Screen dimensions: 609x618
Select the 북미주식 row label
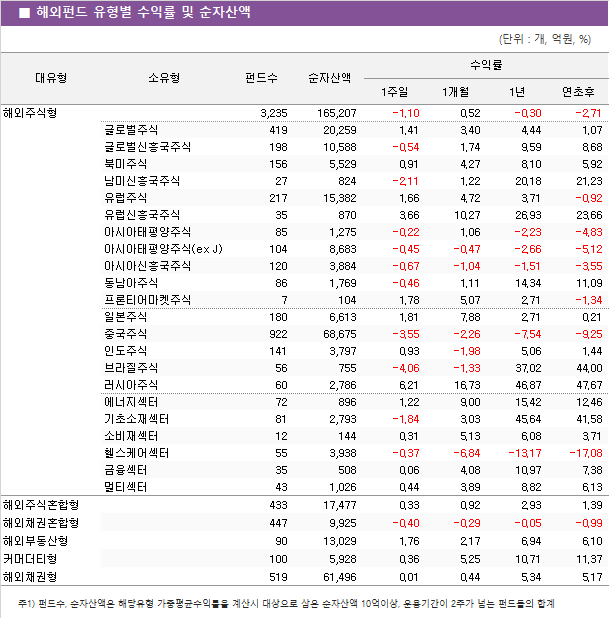coord(125,164)
